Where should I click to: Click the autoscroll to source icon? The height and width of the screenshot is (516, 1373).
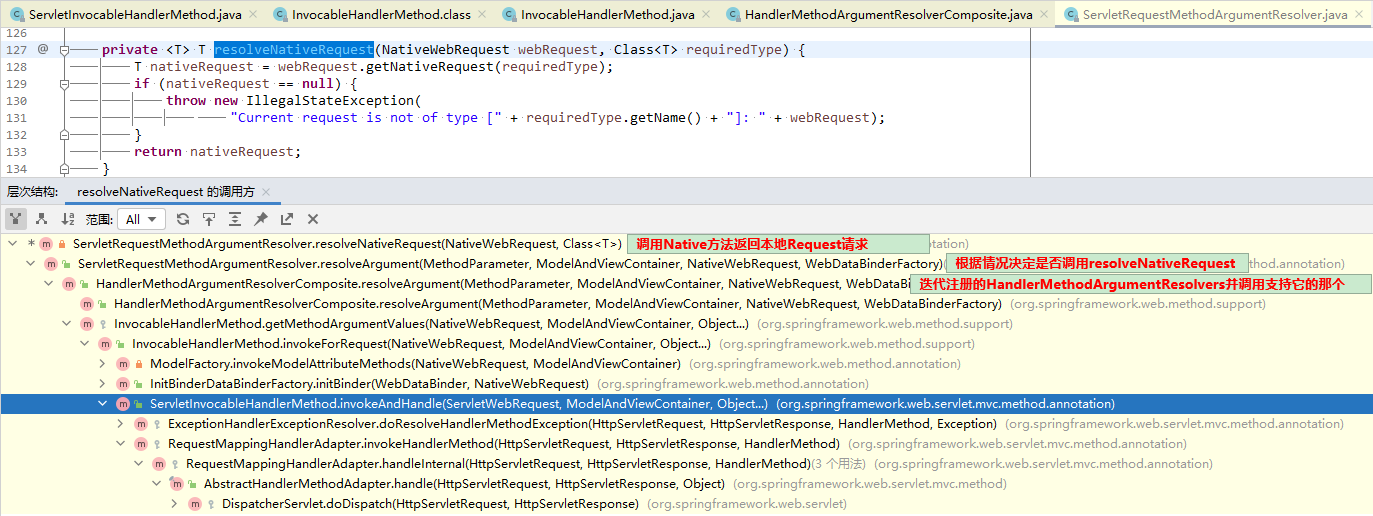point(209,219)
